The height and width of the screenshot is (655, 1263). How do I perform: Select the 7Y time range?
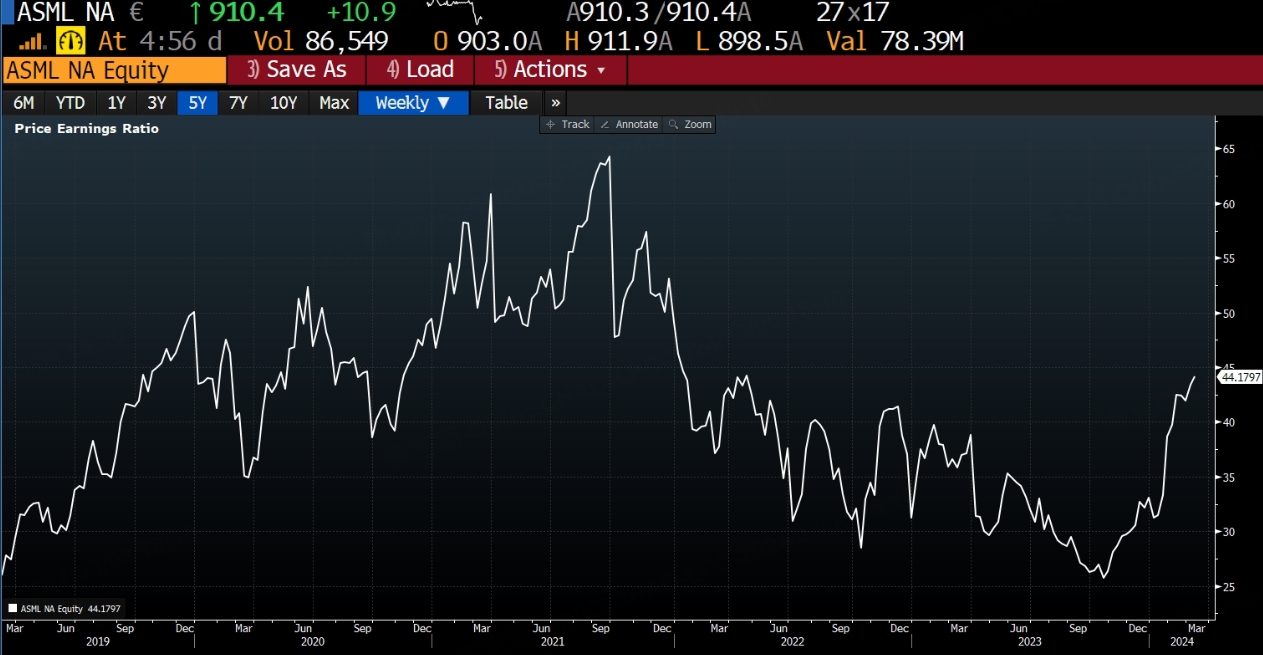pyautogui.click(x=238, y=102)
